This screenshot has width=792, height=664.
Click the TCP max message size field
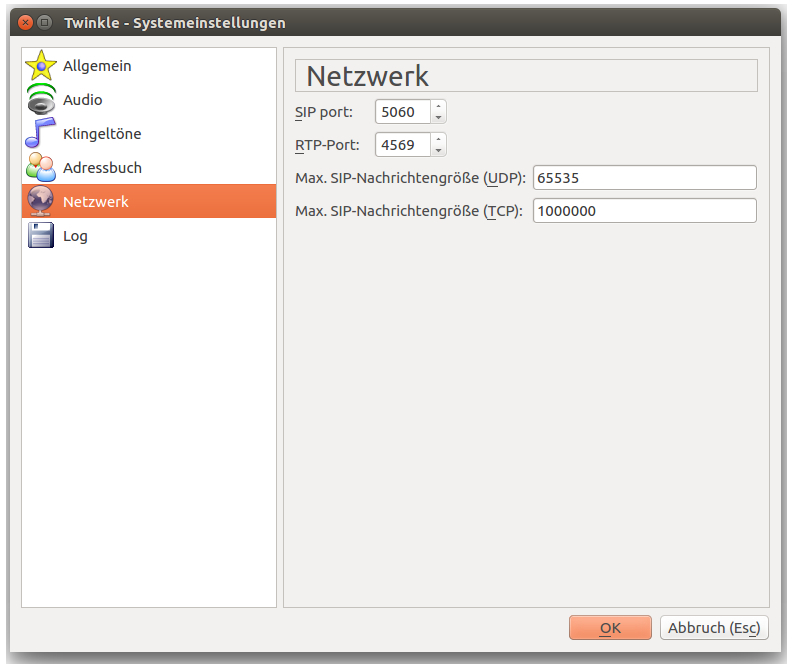click(644, 211)
